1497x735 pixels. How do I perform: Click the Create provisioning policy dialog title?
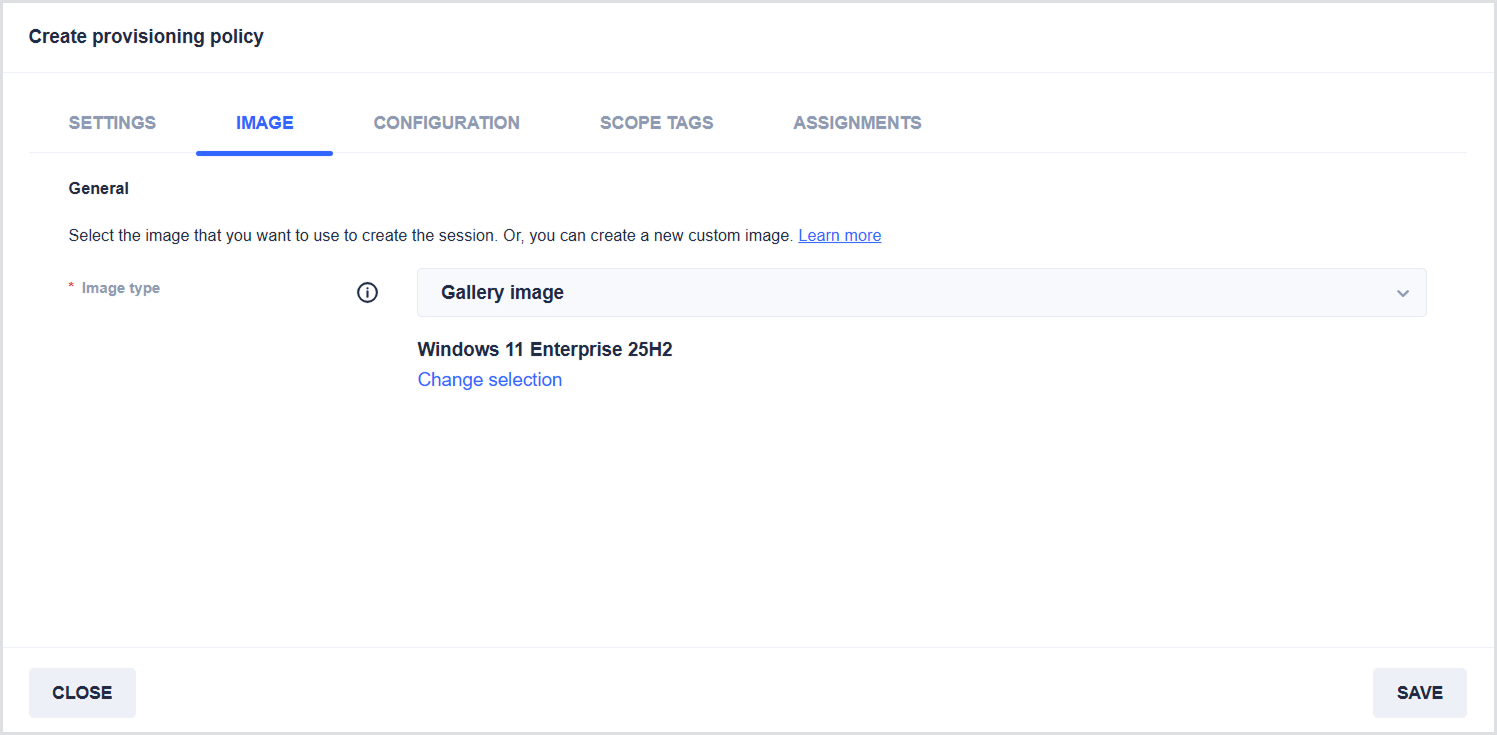coord(146,37)
